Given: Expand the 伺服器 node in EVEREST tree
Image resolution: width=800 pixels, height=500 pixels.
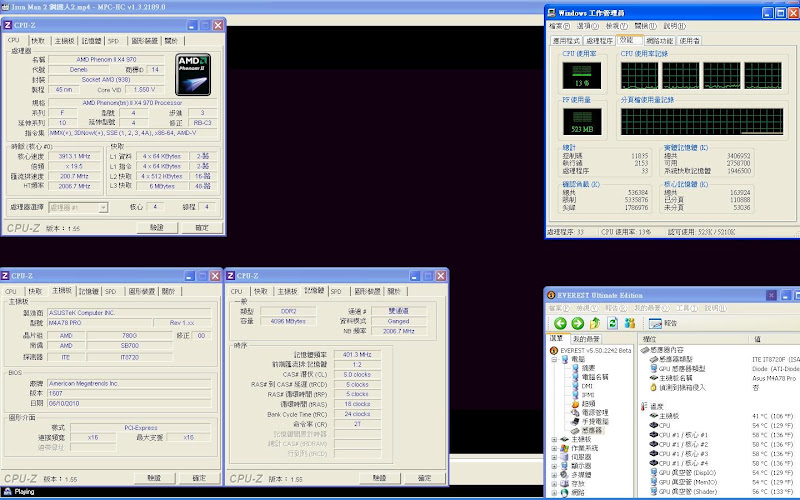Looking at the screenshot, I should (554, 457).
